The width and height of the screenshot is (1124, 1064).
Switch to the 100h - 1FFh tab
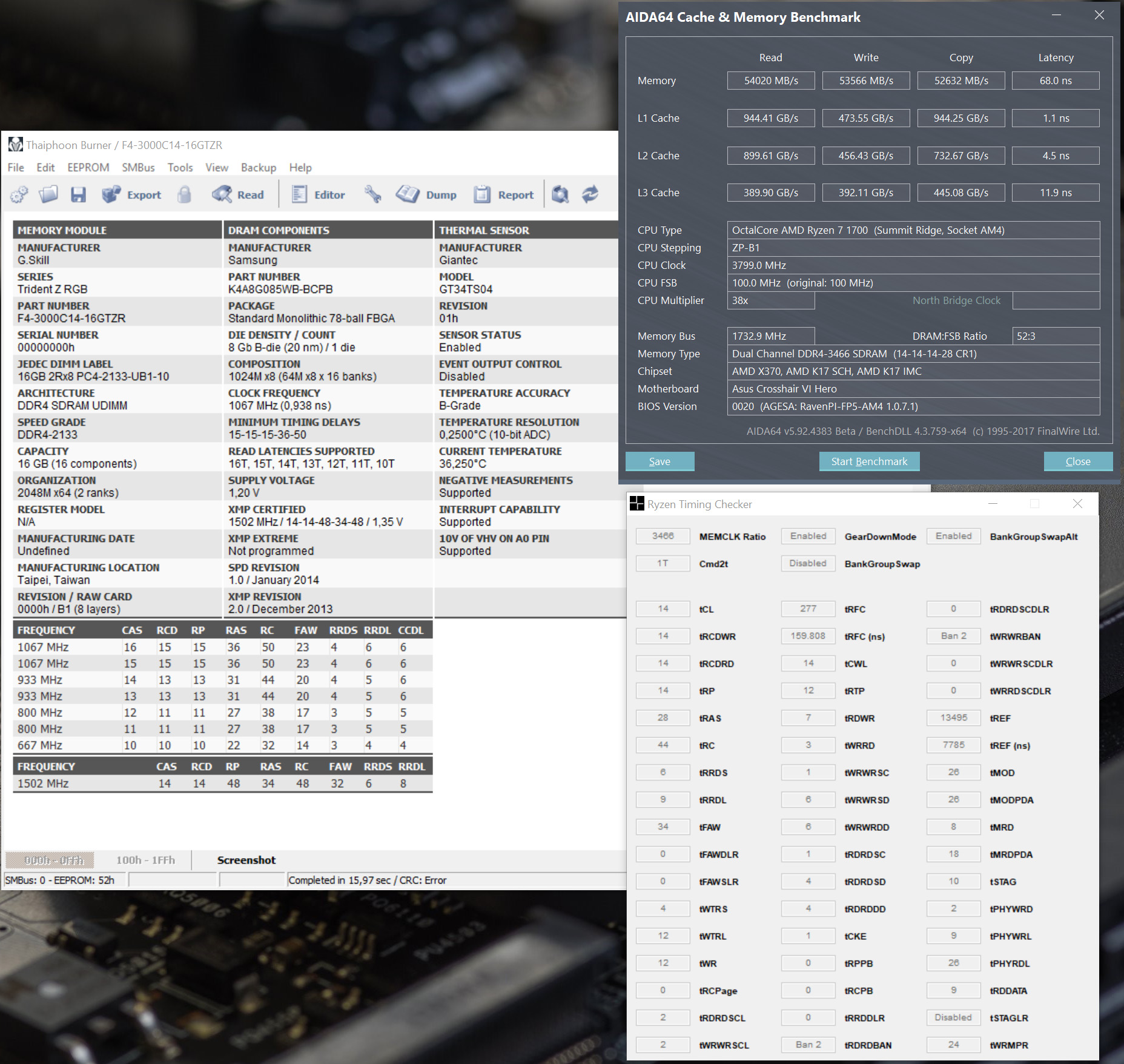pyautogui.click(x=145, y=860)
